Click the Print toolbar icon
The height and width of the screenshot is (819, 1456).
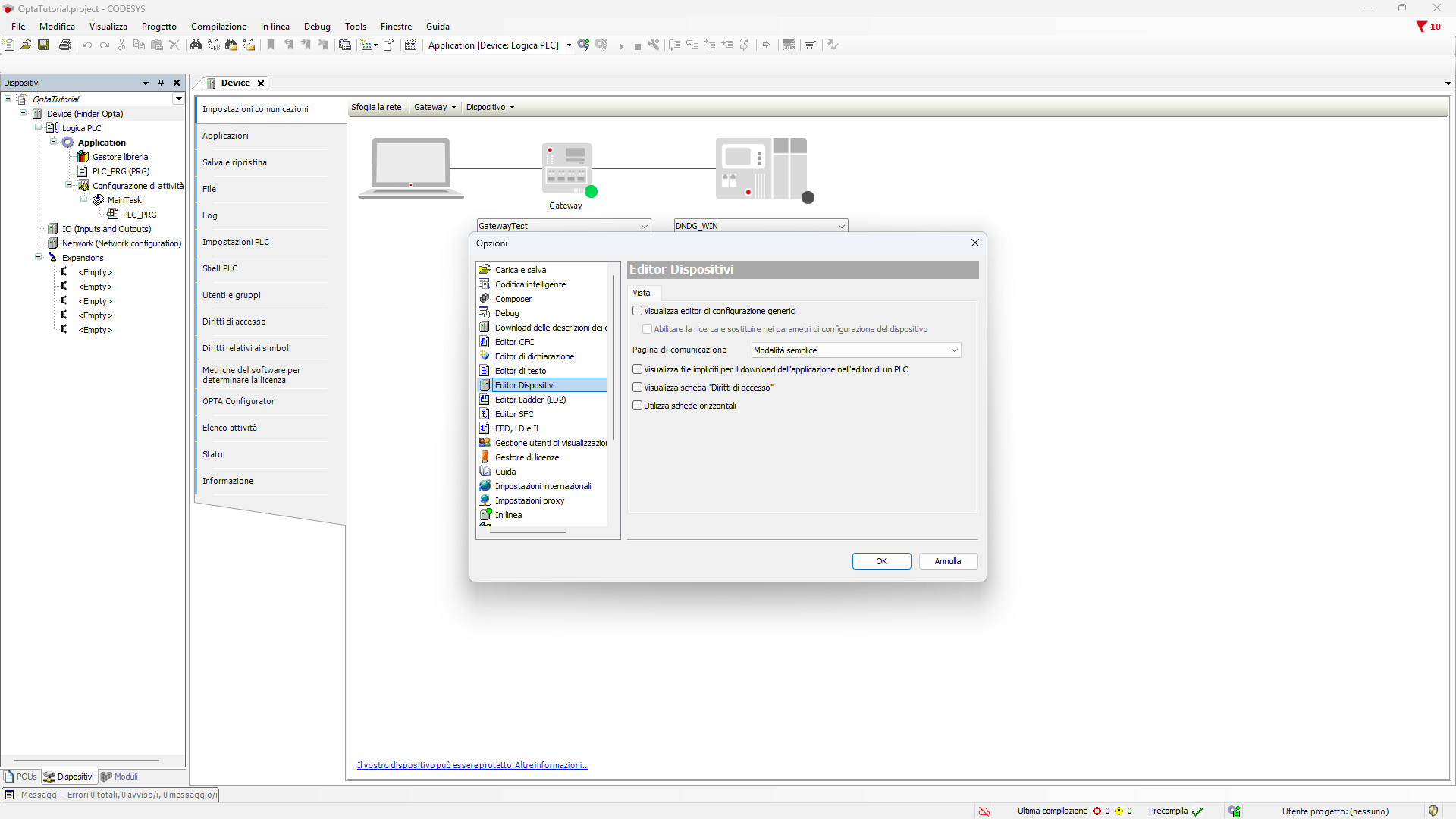click(65, 45)
